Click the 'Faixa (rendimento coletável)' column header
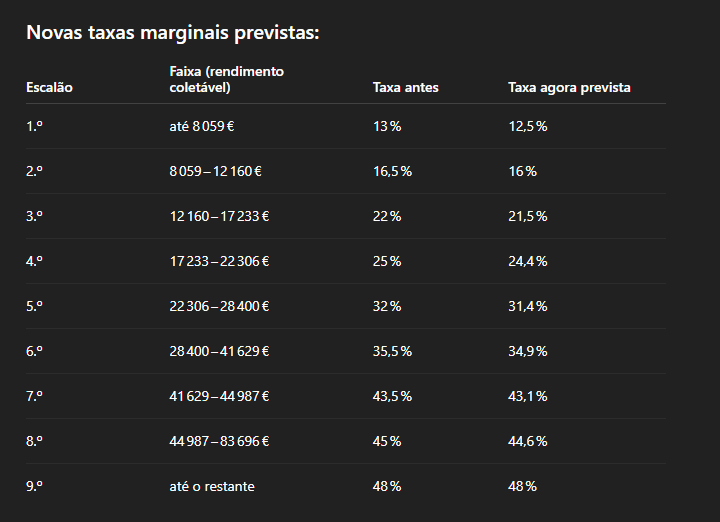 pyautogui.click(x=226, y=79)
